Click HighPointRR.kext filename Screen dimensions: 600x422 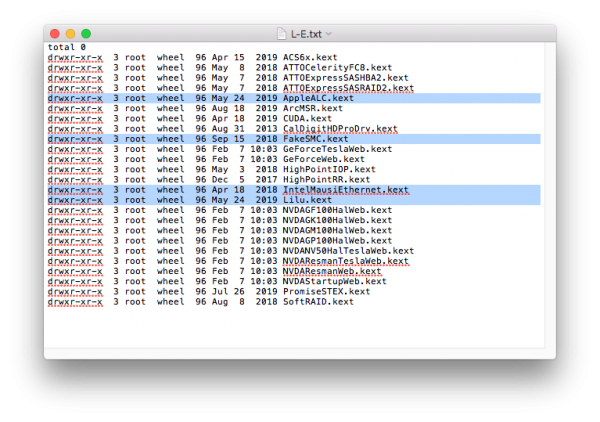pyautogui.click(x=326, y=179)
